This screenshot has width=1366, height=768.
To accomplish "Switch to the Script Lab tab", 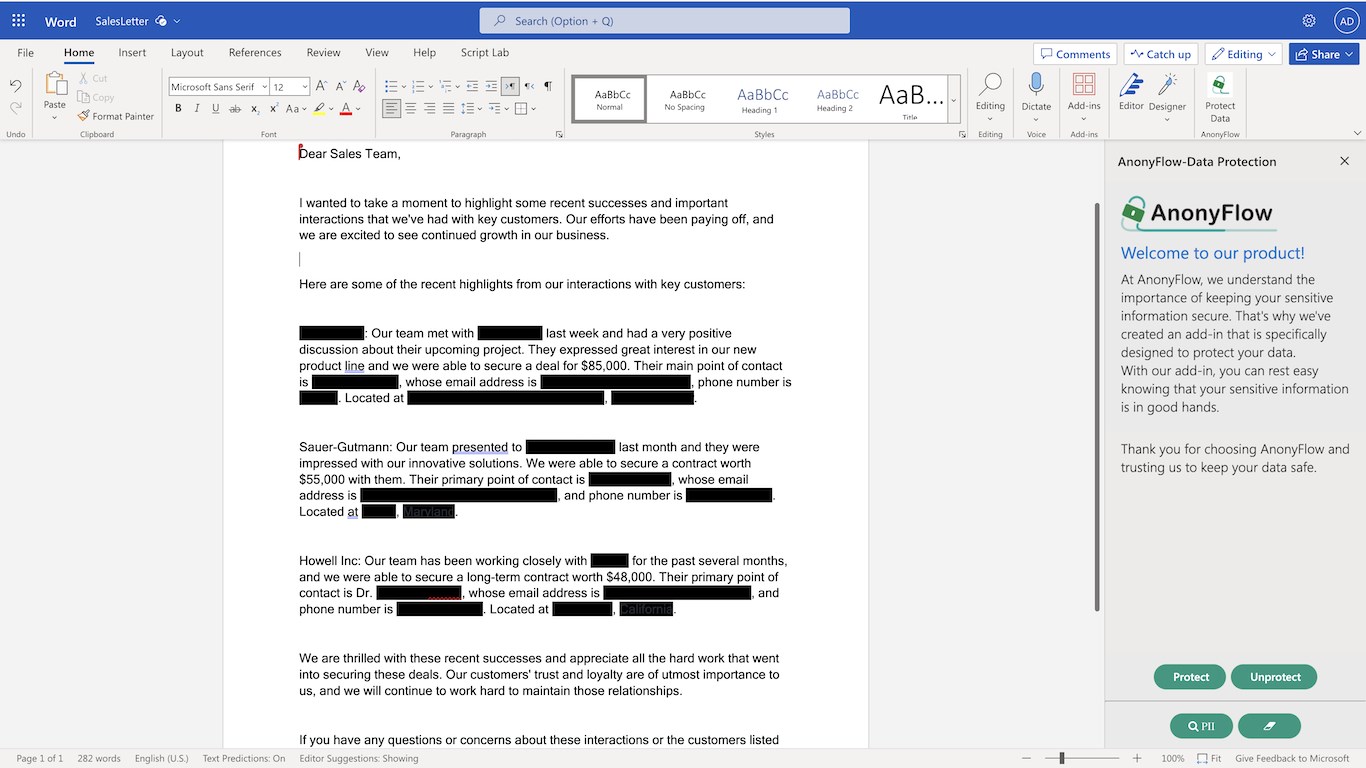I will pos(485,53).
